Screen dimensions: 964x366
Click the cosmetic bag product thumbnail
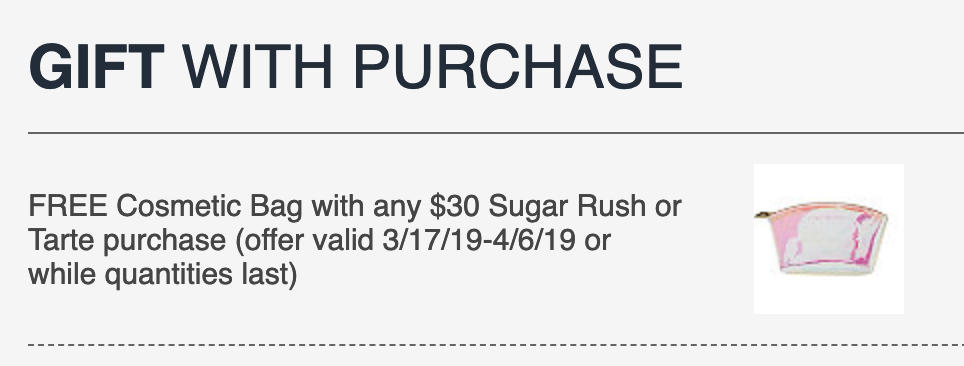(828, 239)
